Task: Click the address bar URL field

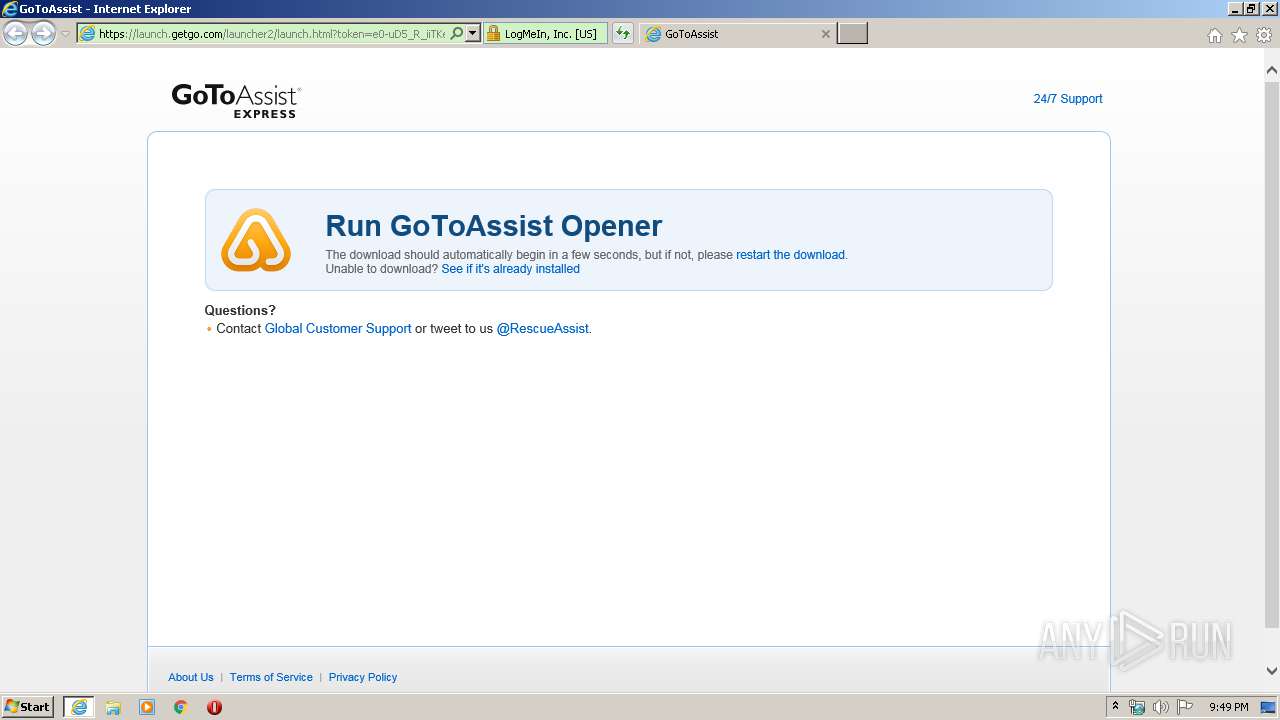Action: pos(272,34)
